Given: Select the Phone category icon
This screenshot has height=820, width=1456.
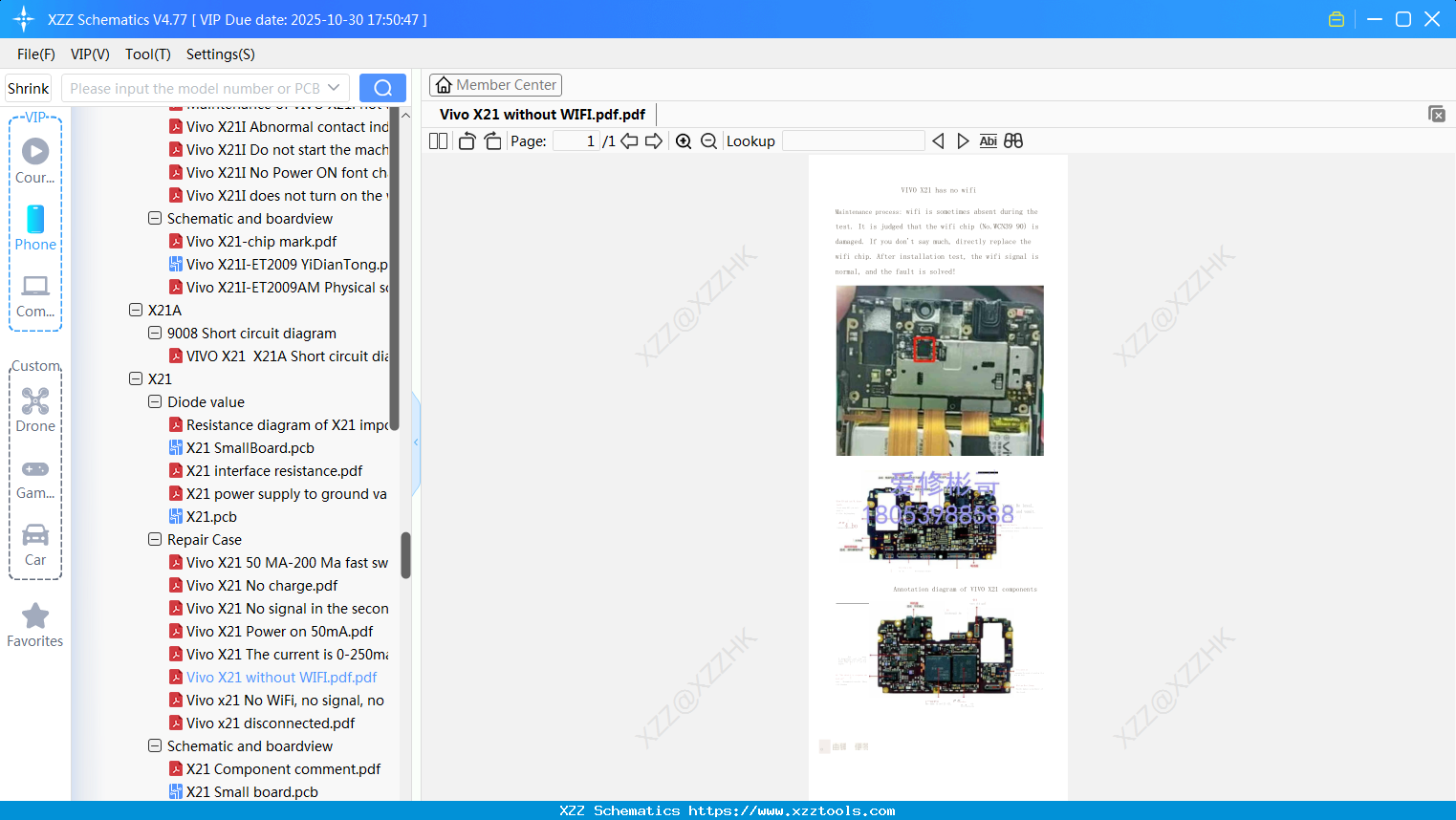Looking at the screenshot, I should click(35, 228).
